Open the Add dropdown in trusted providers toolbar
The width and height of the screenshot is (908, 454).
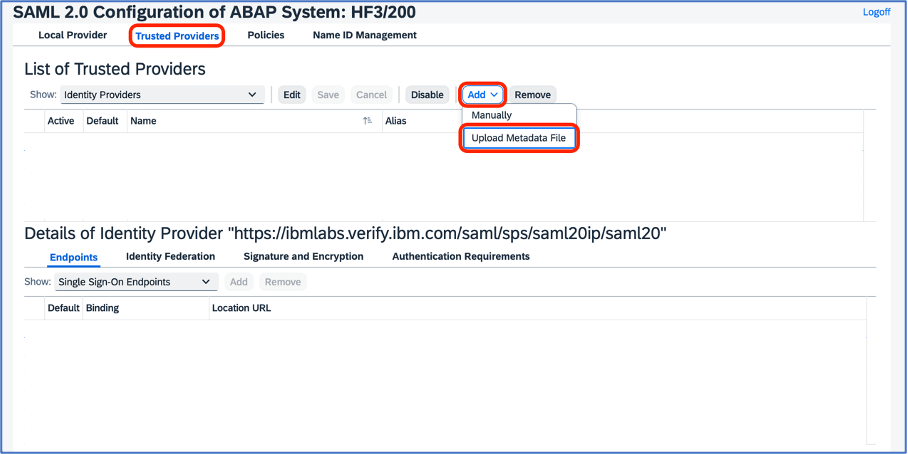coord(483,95)
